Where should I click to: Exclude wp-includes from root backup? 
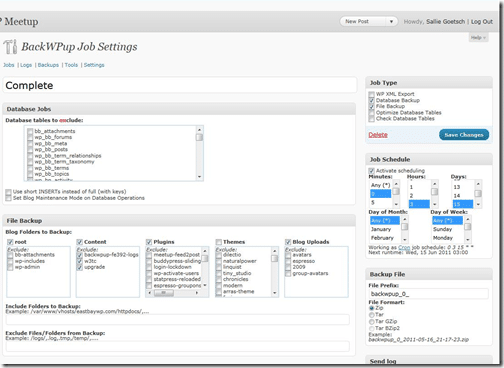[10, 261]
